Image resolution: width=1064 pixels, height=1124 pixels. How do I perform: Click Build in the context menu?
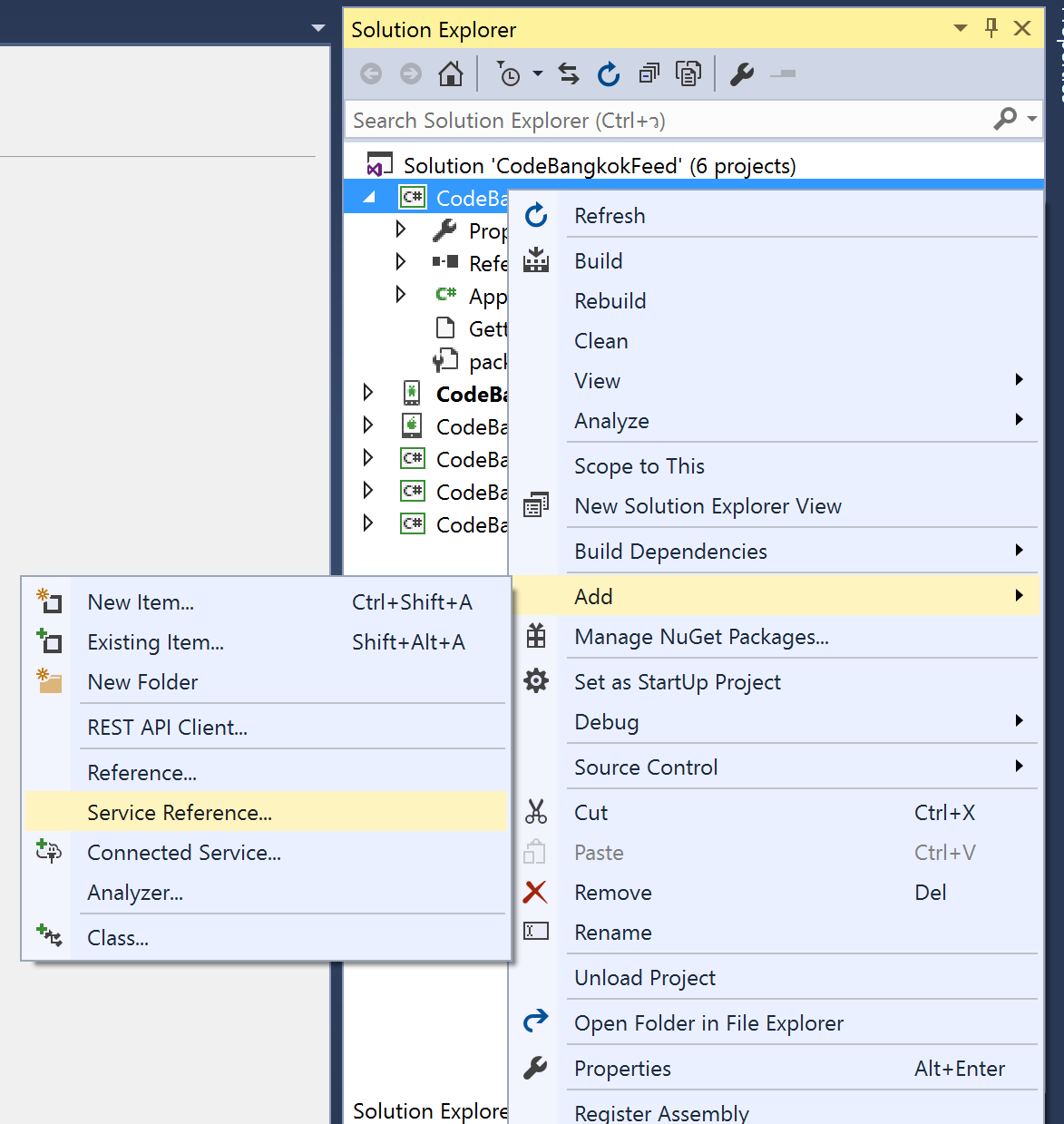[x=598, y=260]
